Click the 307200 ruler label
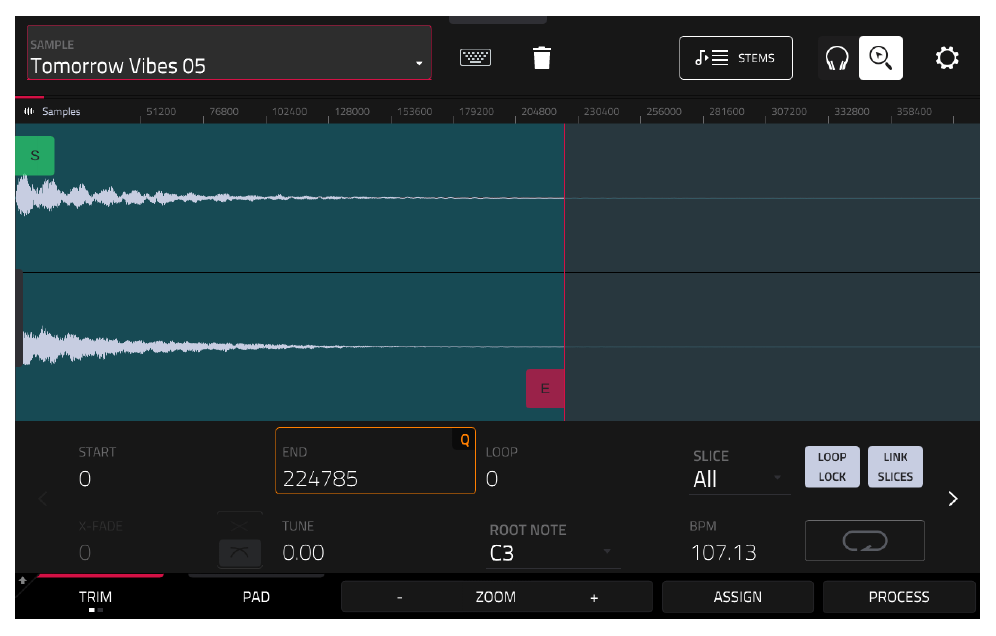The image size is (996, 636). (789, 111)
